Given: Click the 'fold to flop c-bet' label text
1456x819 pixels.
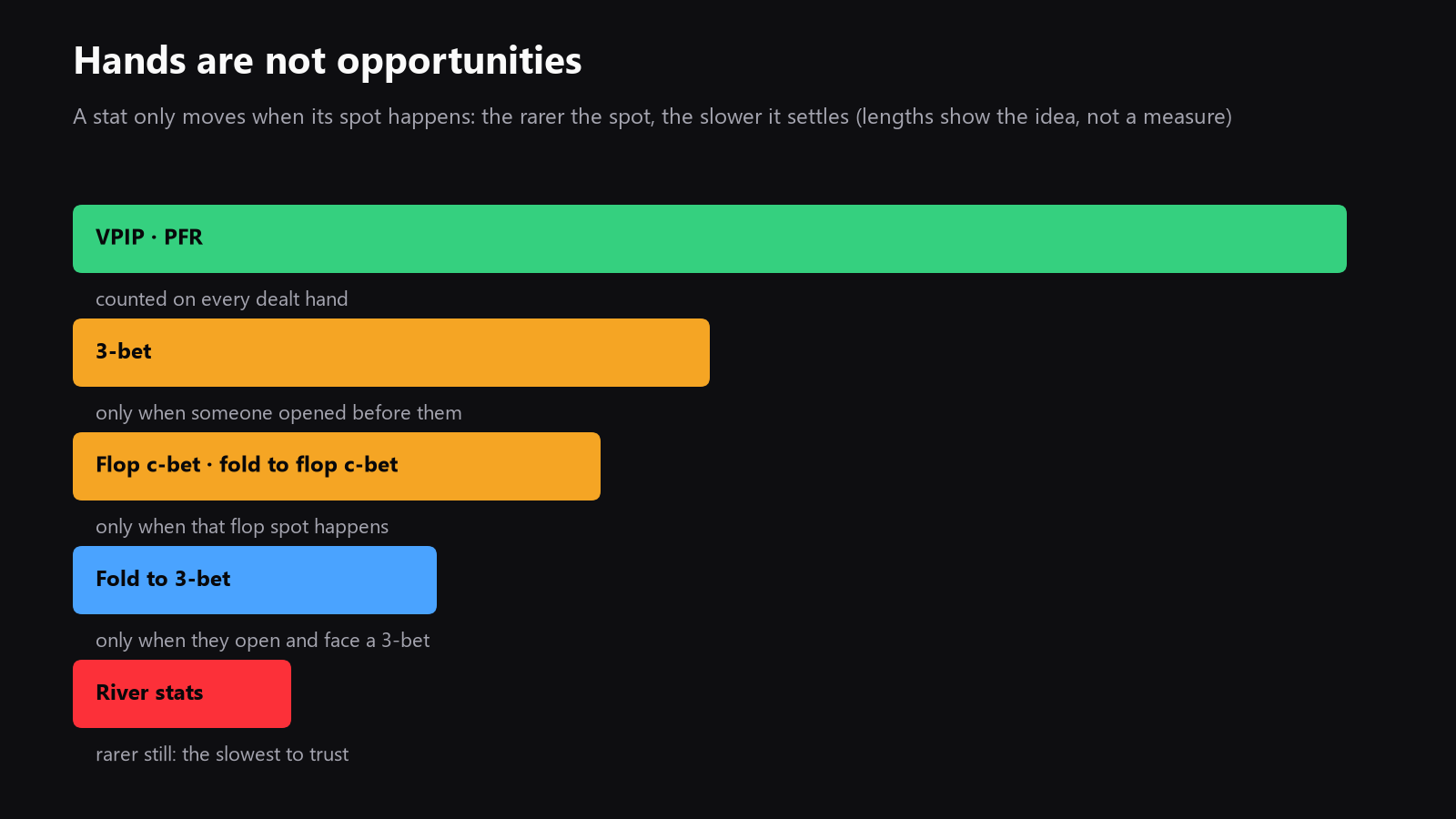Looking at the screenshot, I should click(x=308, y=465).
